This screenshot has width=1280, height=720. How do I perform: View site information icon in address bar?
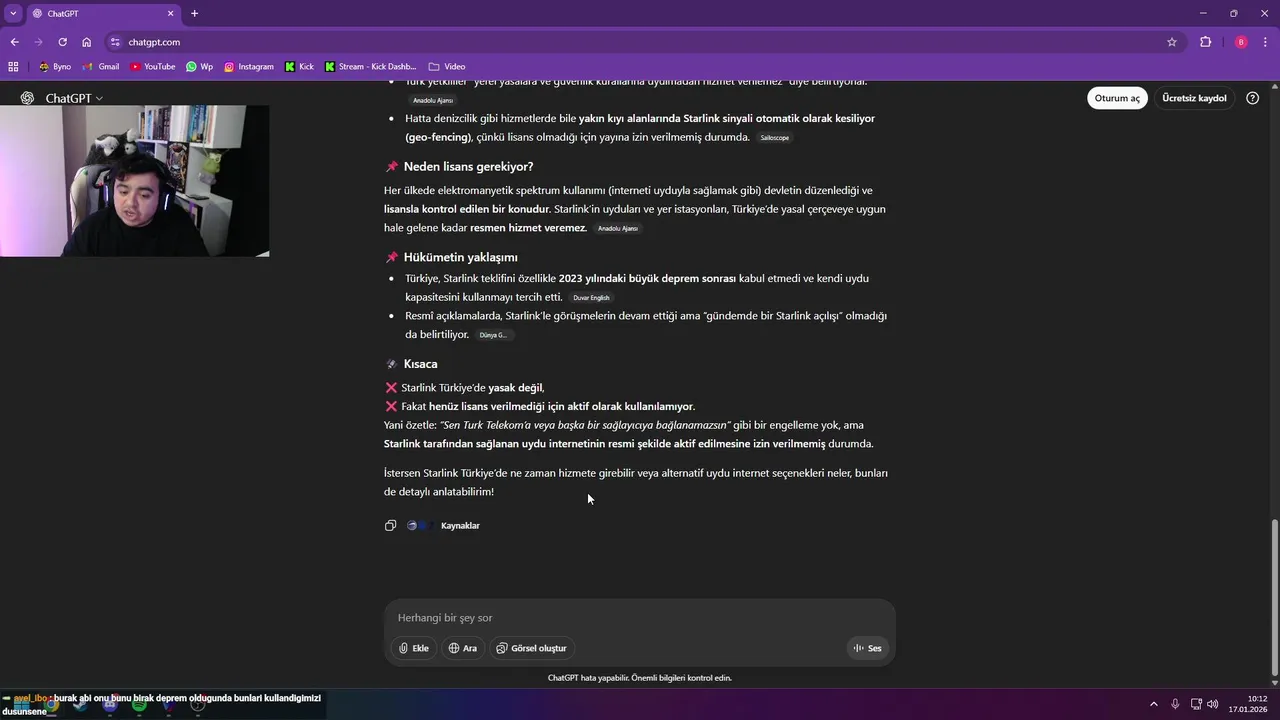click(x=116, y=42)
